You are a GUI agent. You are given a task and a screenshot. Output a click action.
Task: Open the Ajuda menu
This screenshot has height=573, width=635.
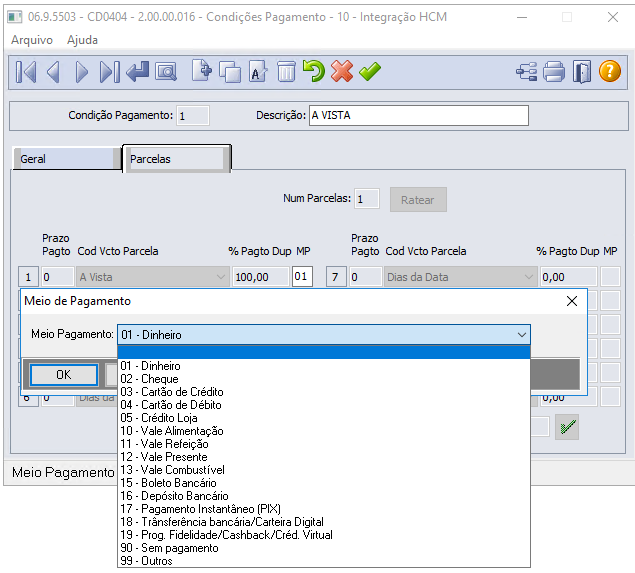click(83, 40)
